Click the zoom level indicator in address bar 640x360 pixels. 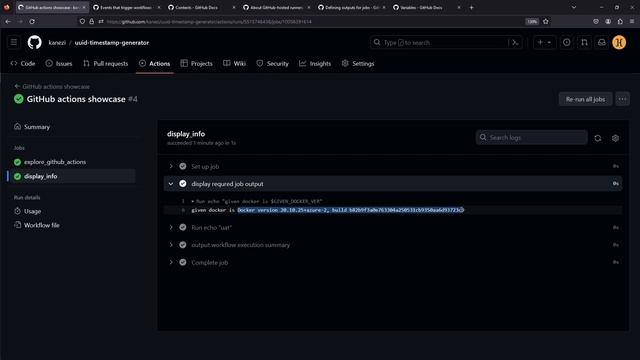pyautogui.click(x=532, y=22)
